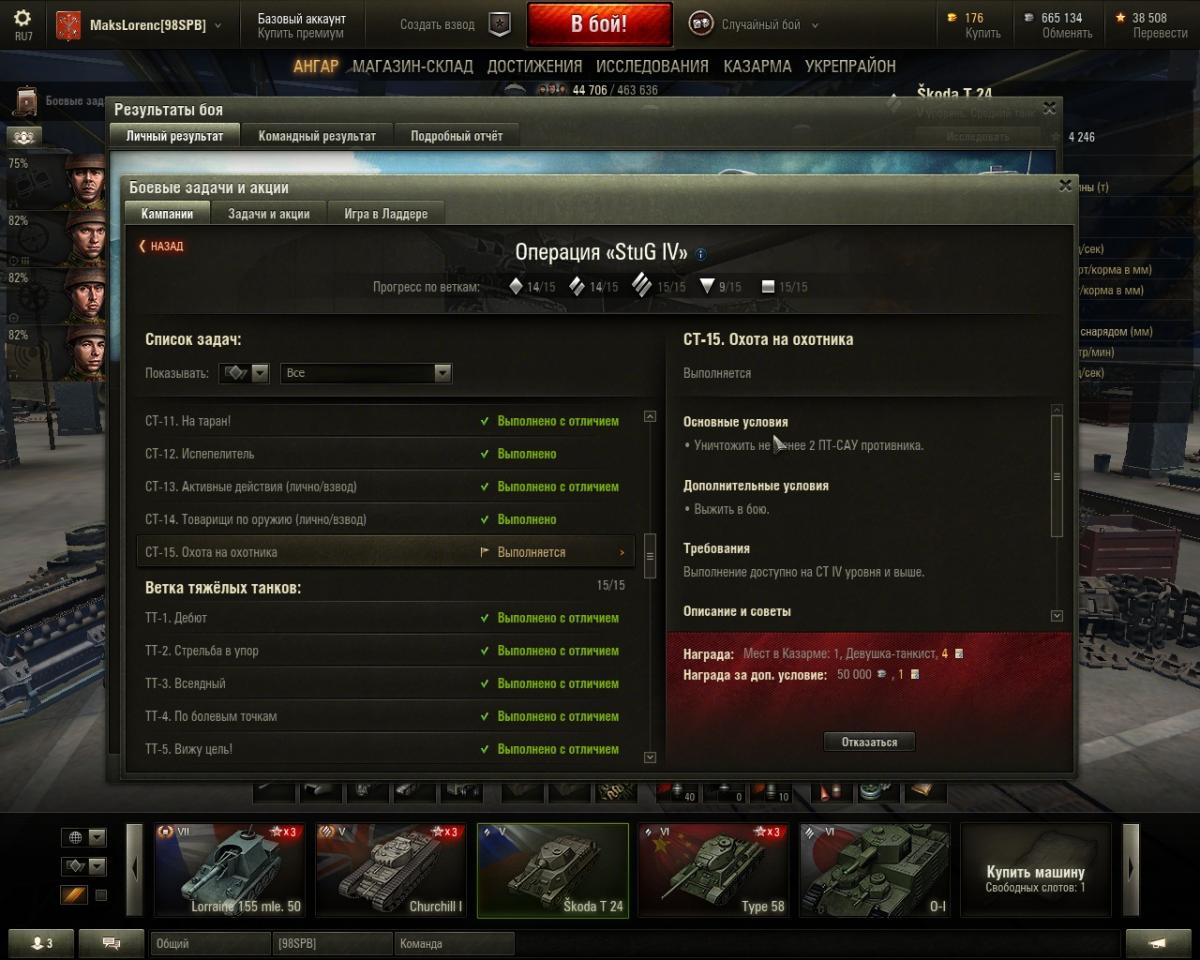Image resolution: width=1200 pixels, height=960 pixels.
Task: Select the O-I tank
Action: [875, 870]
